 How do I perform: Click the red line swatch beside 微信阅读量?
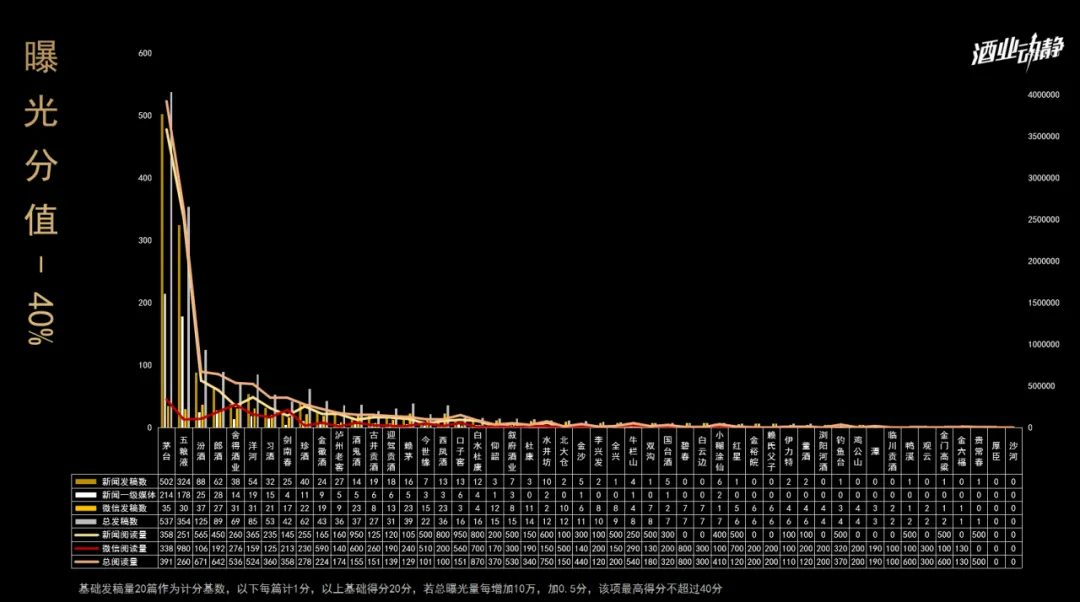85,549
